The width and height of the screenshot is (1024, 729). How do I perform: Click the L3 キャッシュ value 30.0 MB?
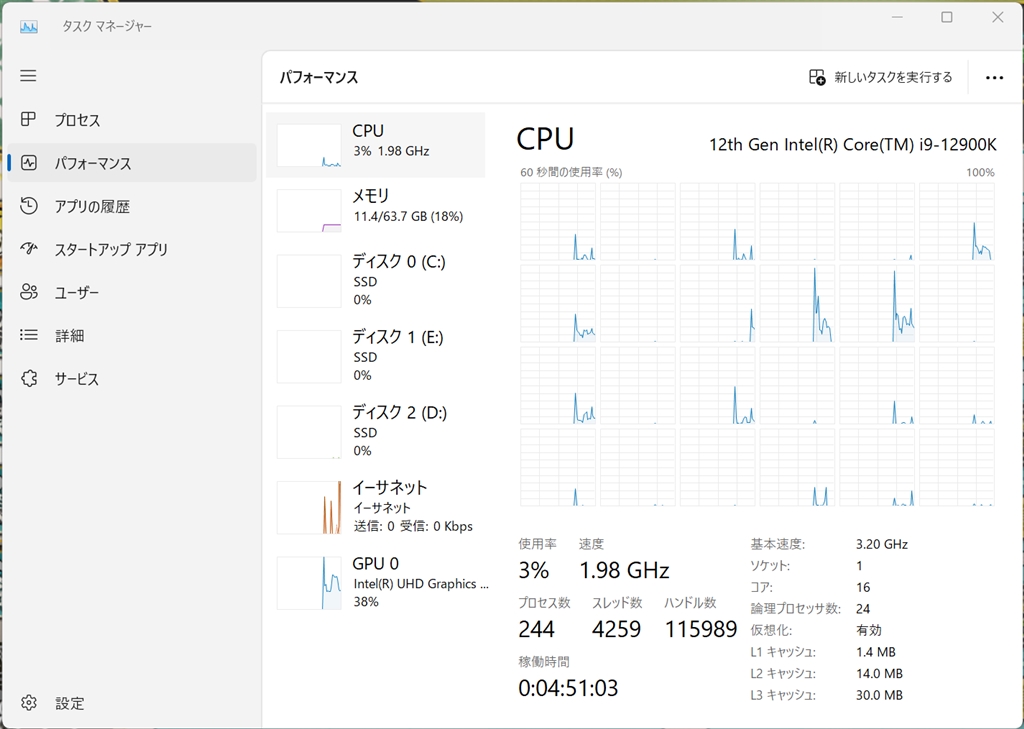tap(879, 695)
